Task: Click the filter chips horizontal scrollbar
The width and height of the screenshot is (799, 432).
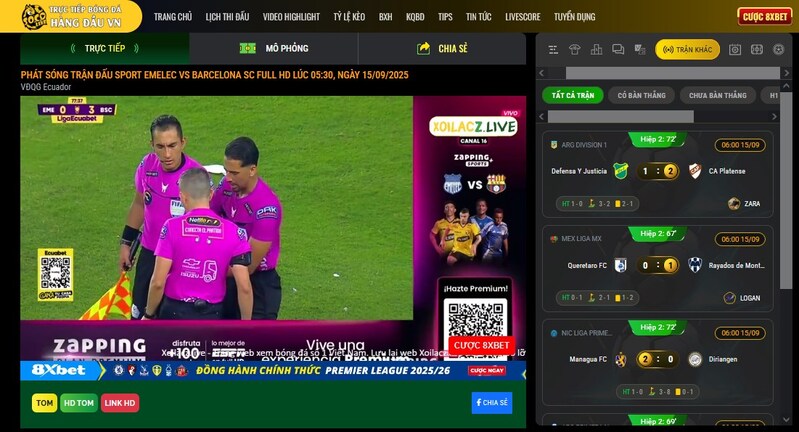Action: click(621, 117)
